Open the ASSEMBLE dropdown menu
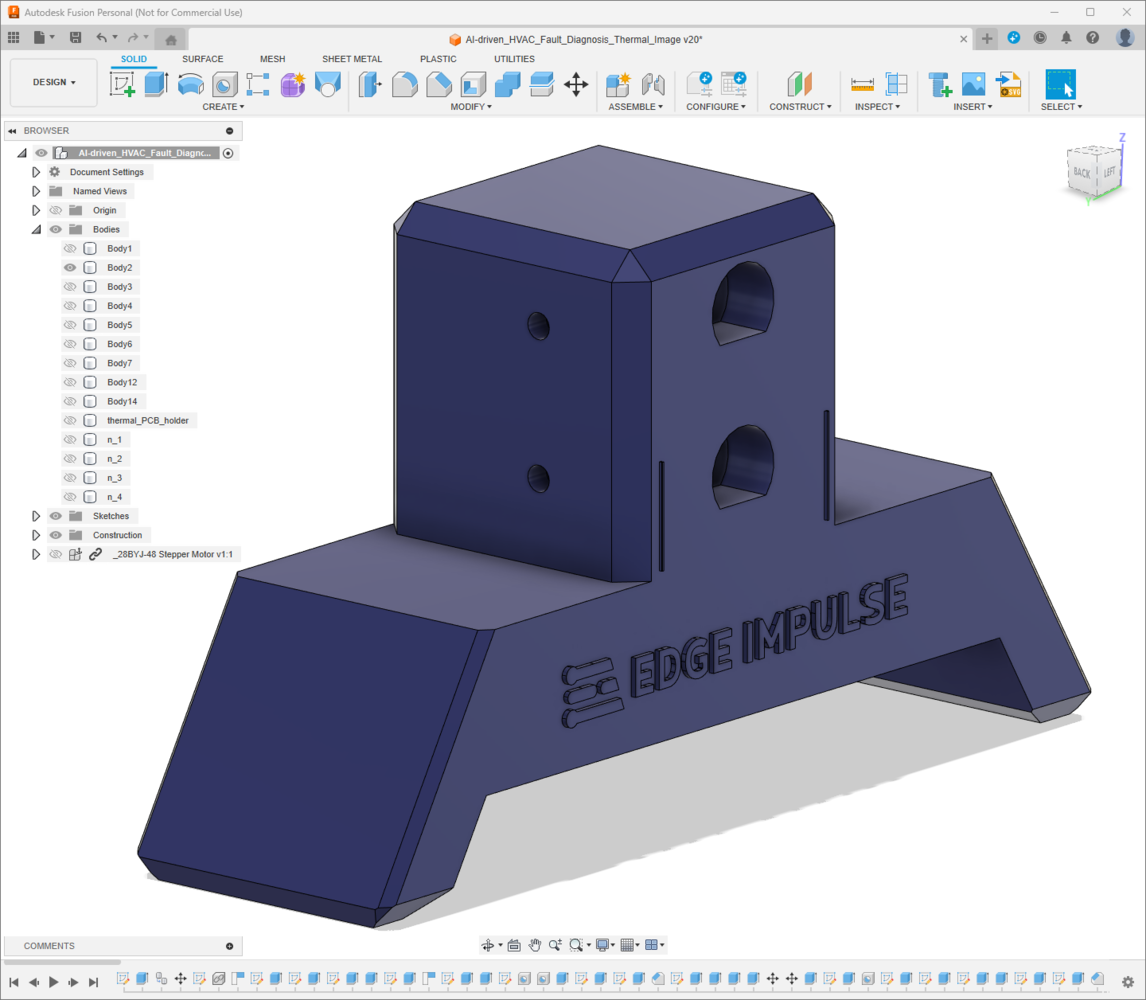 636,107
